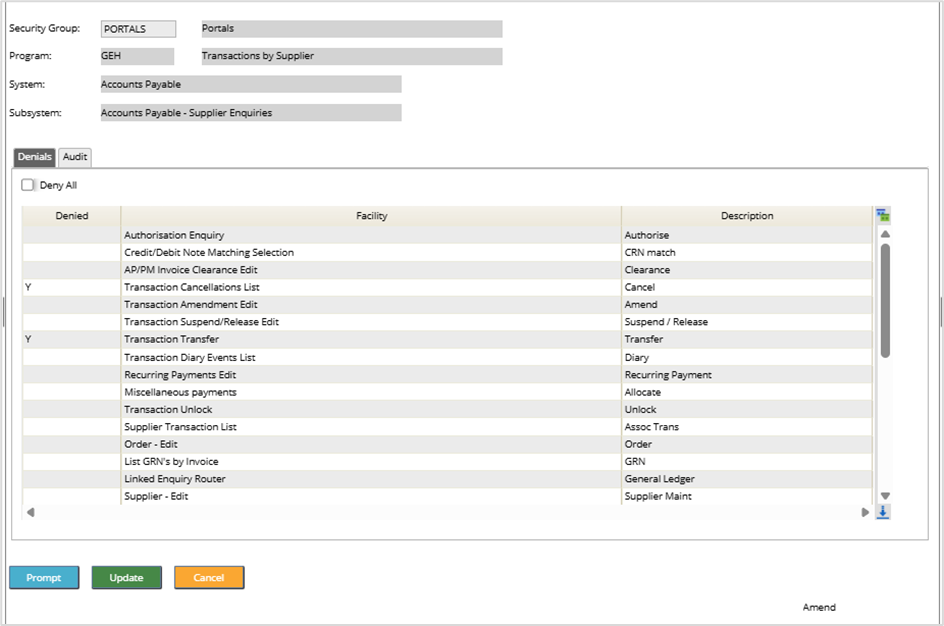The image size is (944, 626).
Task: Click the General Ledger description cell
Action: (747, 480)
